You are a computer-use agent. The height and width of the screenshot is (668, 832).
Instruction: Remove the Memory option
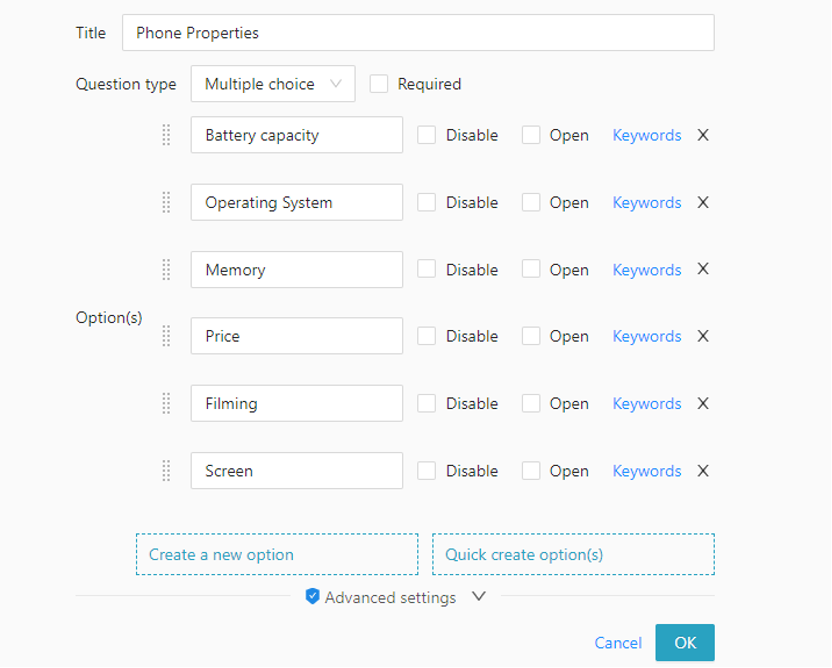click(x=703, y=269)
